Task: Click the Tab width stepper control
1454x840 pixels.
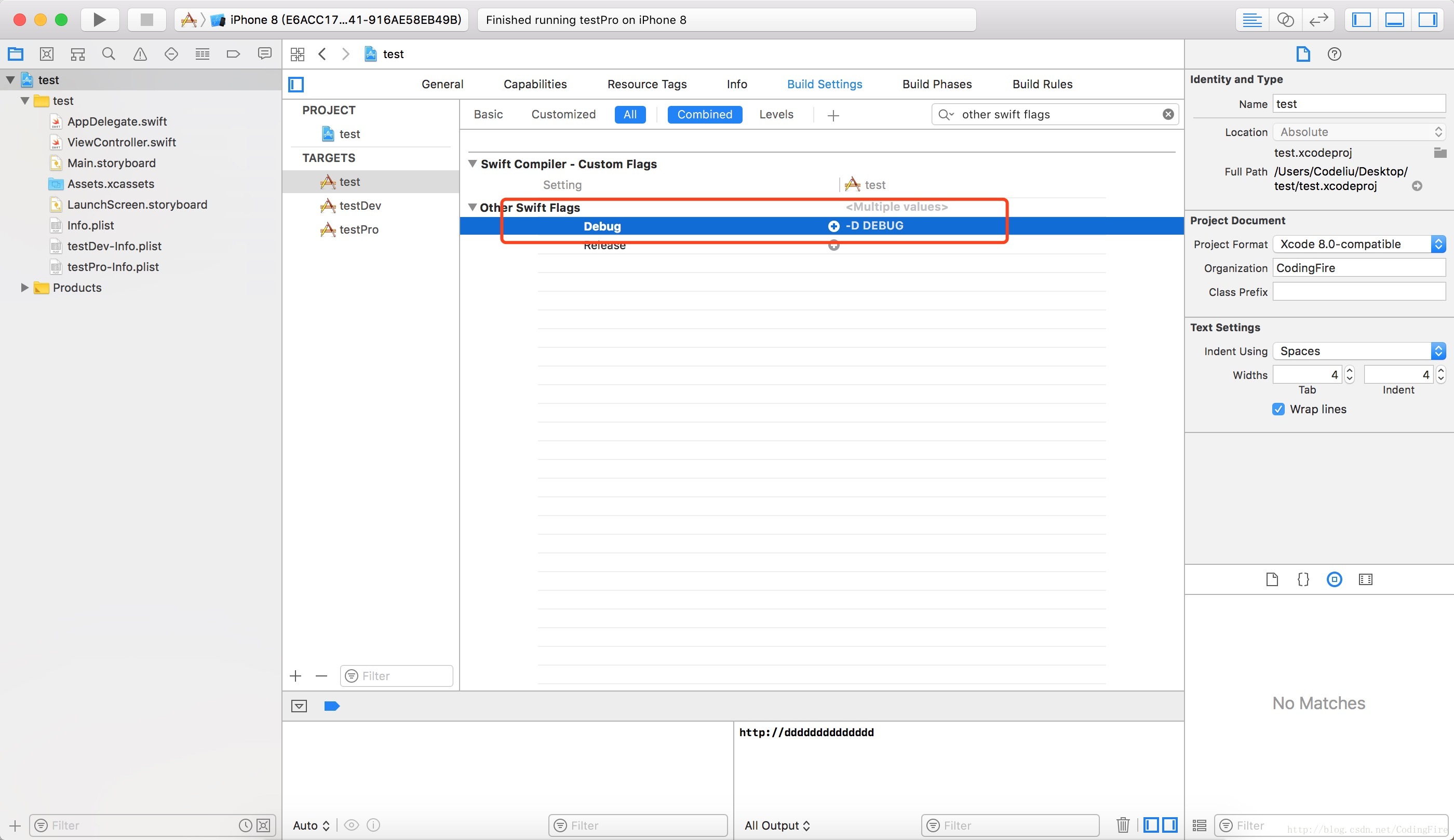Action: 1350,374
